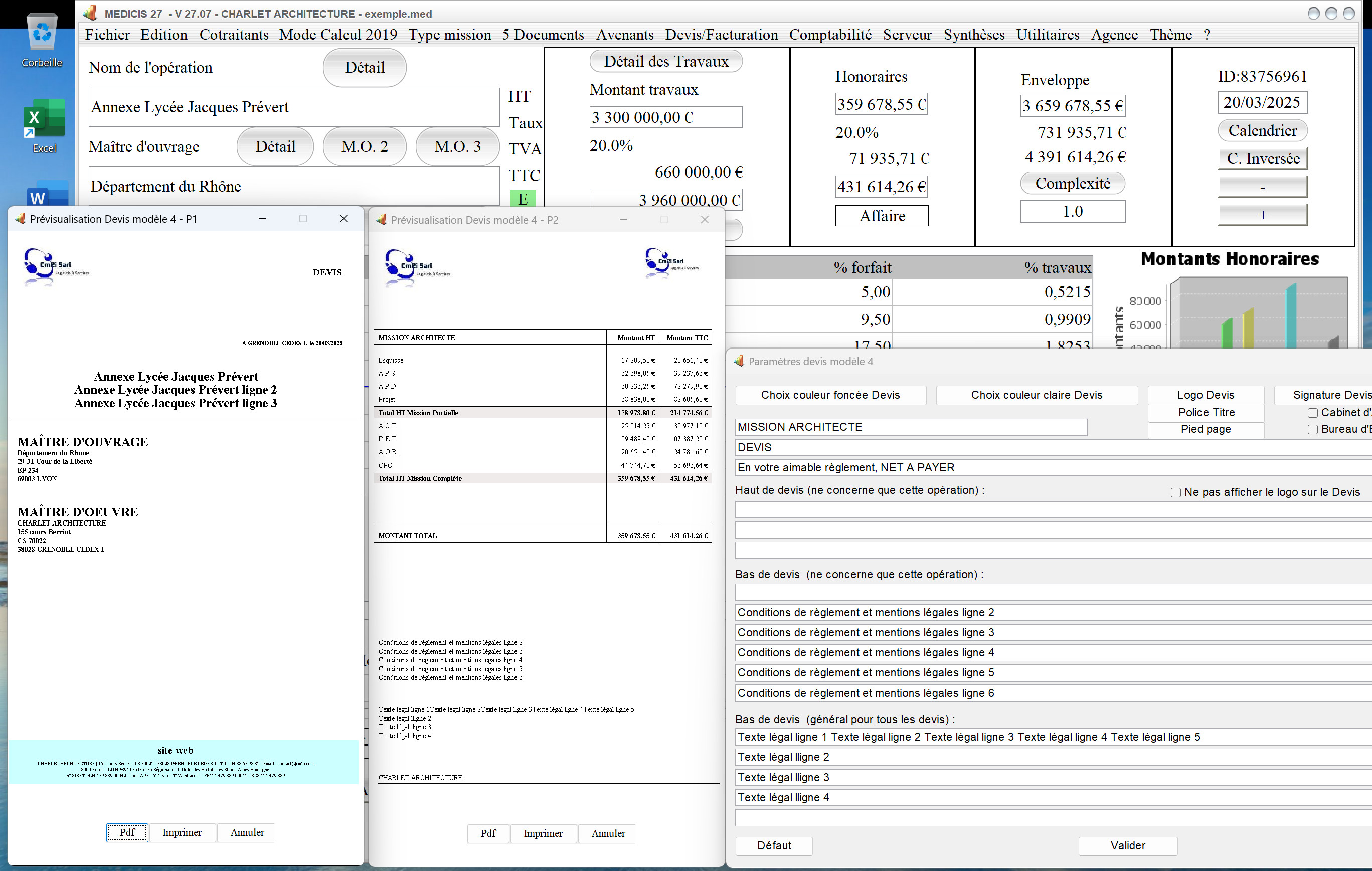Open the Thème menu
Image resolution: width=1372 pixels, height=871 pixels.
click(x=1171, y=35)
